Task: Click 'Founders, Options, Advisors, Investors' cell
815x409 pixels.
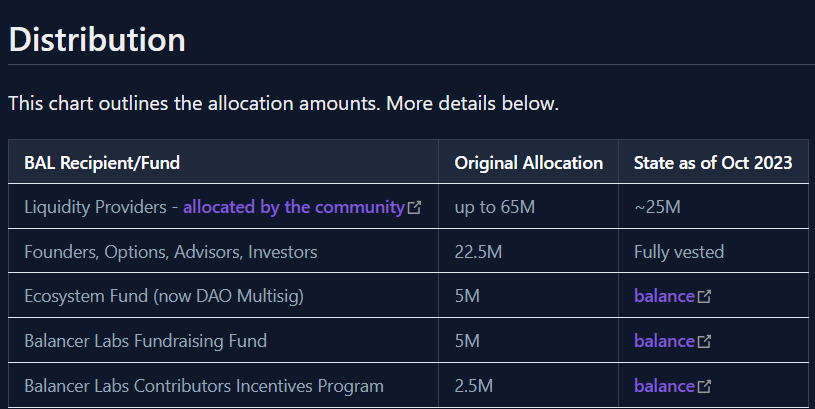Action: (x=171, y=252)
